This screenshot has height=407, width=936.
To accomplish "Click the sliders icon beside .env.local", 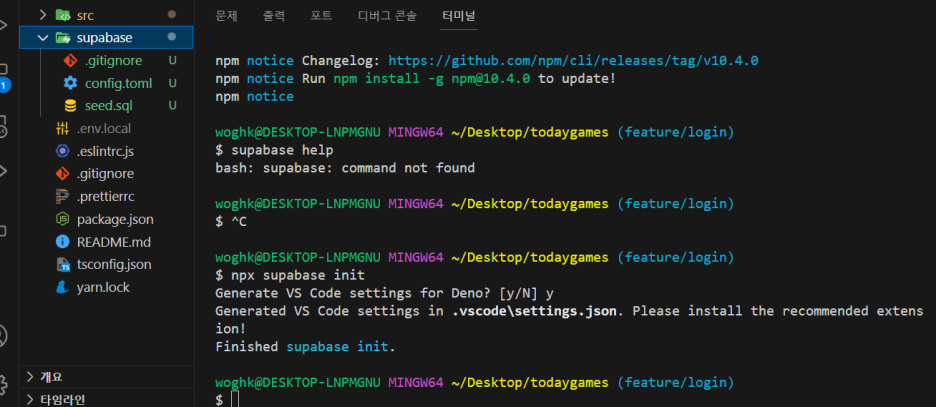I will [x=62, y=128].
